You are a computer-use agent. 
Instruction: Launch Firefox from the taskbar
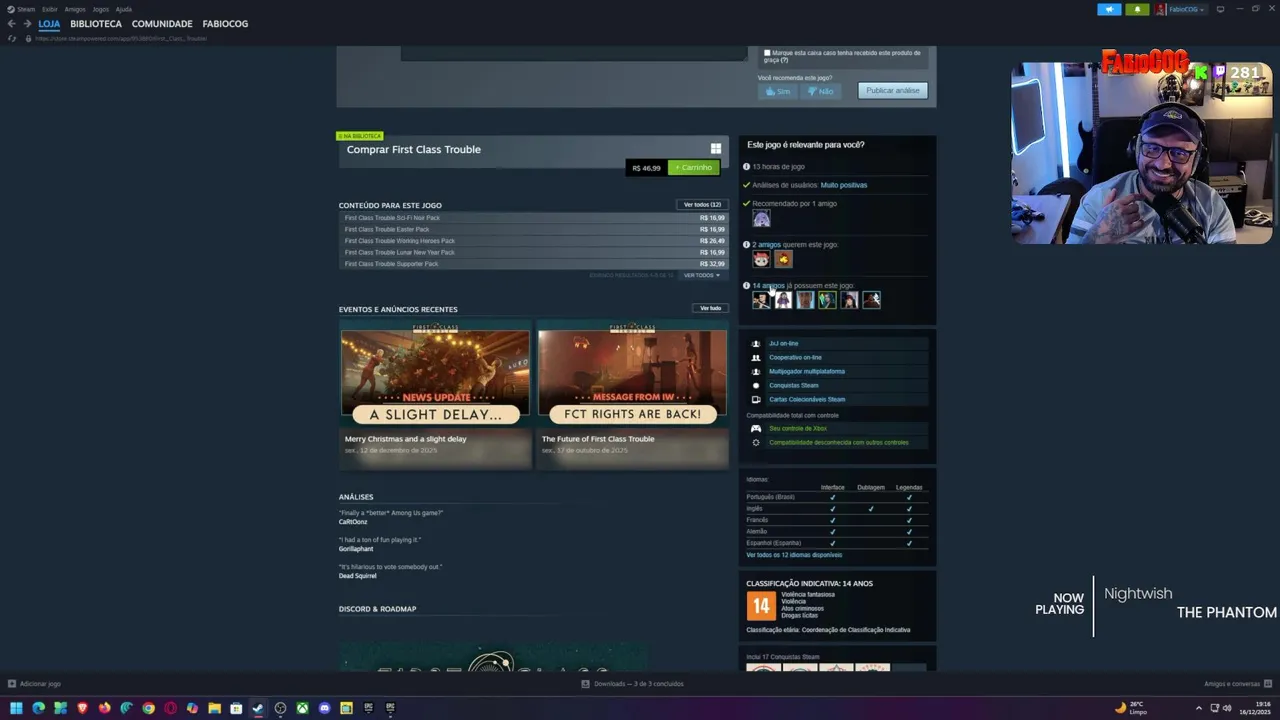pos(104,708)
